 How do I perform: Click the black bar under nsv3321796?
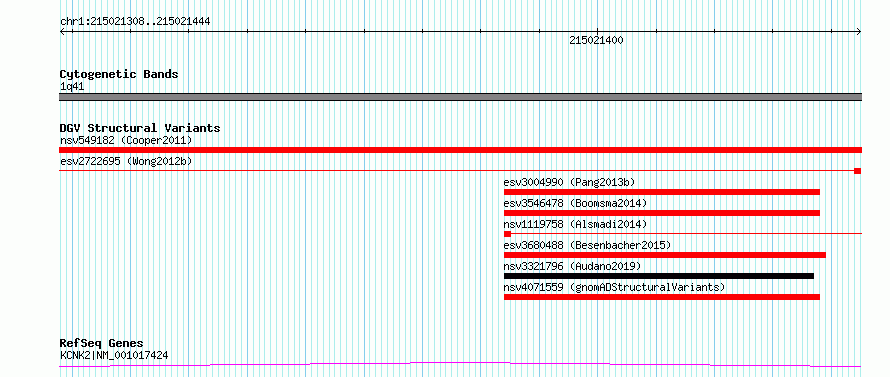659,276
